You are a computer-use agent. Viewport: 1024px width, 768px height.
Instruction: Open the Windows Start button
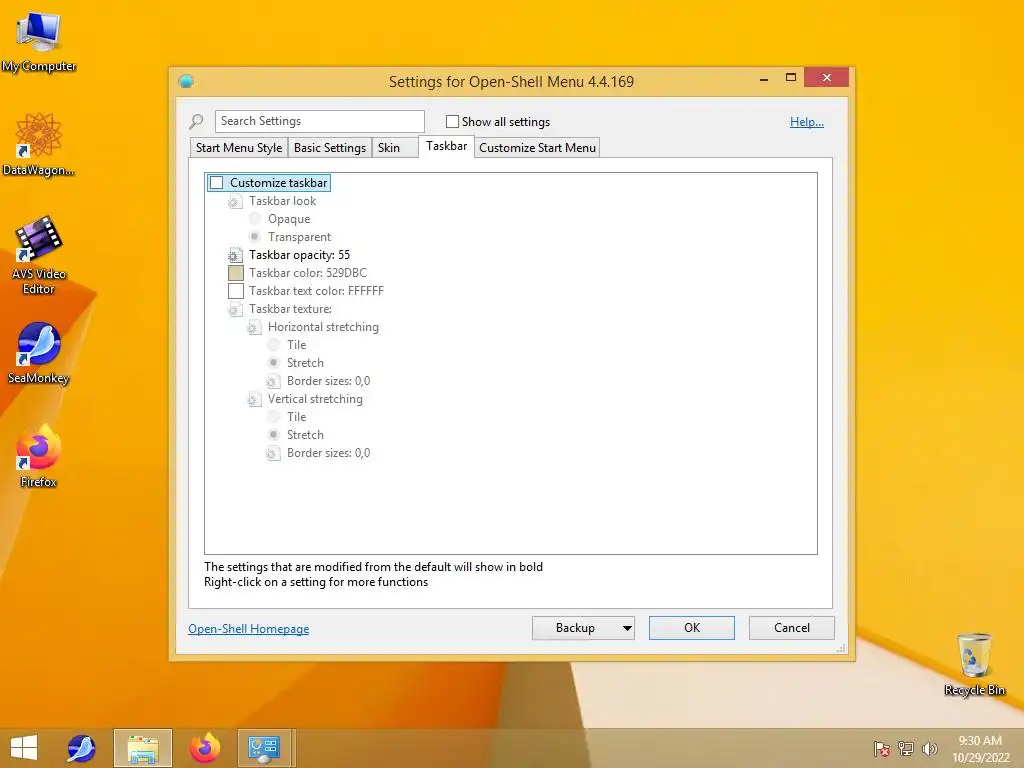pyautogui.click(x=24, y=748)
